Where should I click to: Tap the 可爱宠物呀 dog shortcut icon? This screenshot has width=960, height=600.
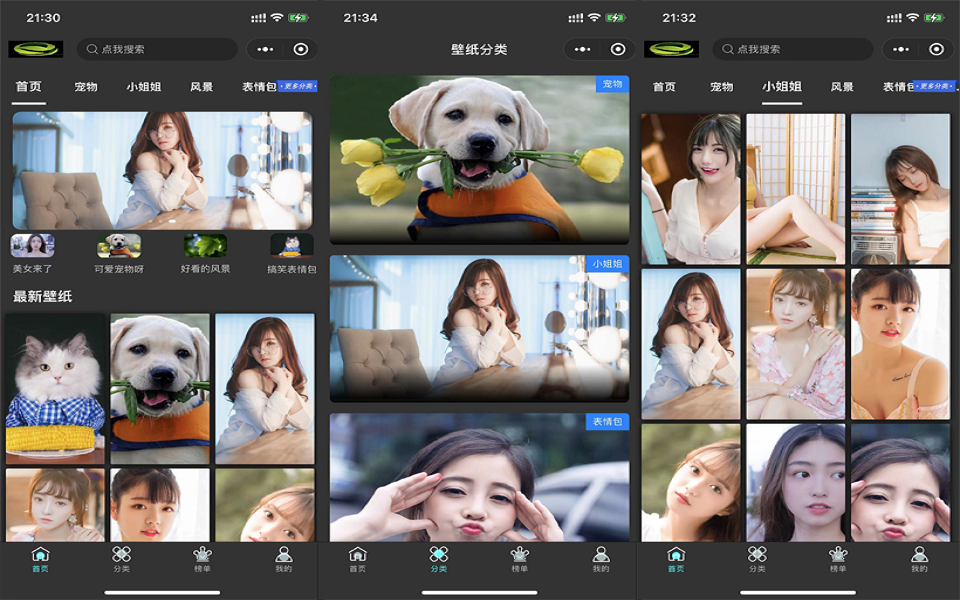point(119,246)
